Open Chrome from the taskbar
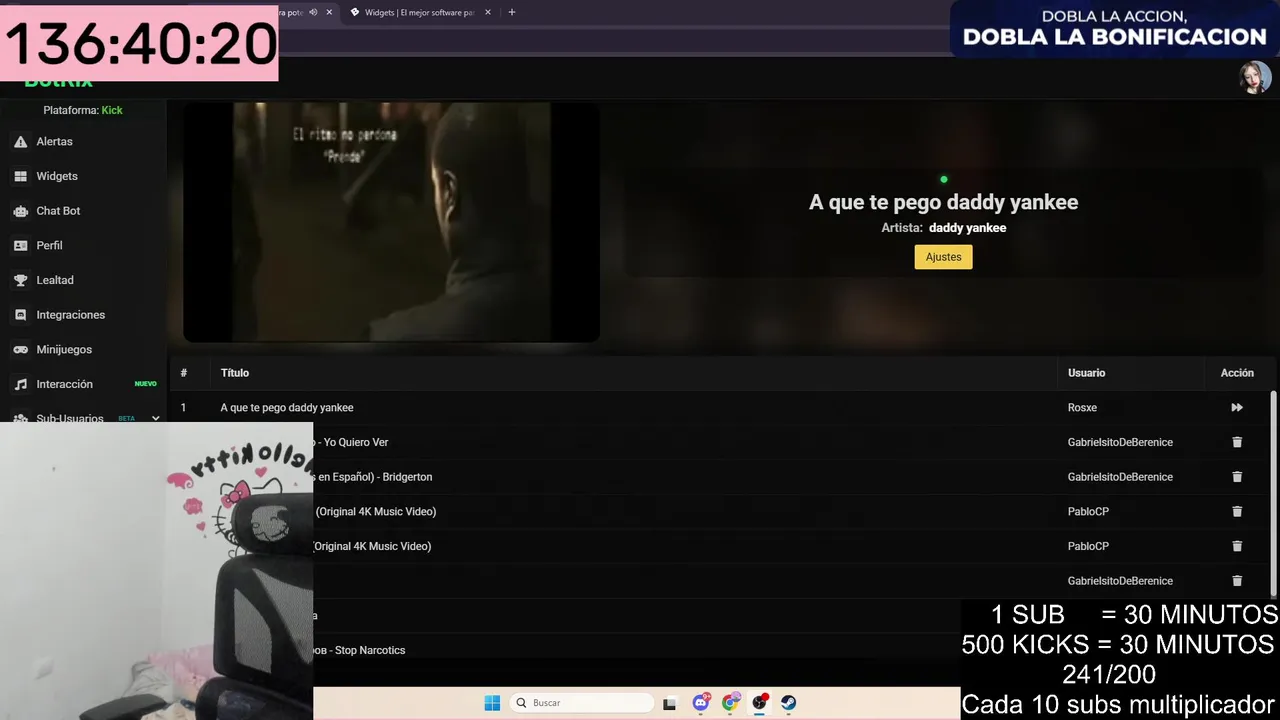Image resolution: width=1280 pixels, height=720 pixels. point(731,703)
